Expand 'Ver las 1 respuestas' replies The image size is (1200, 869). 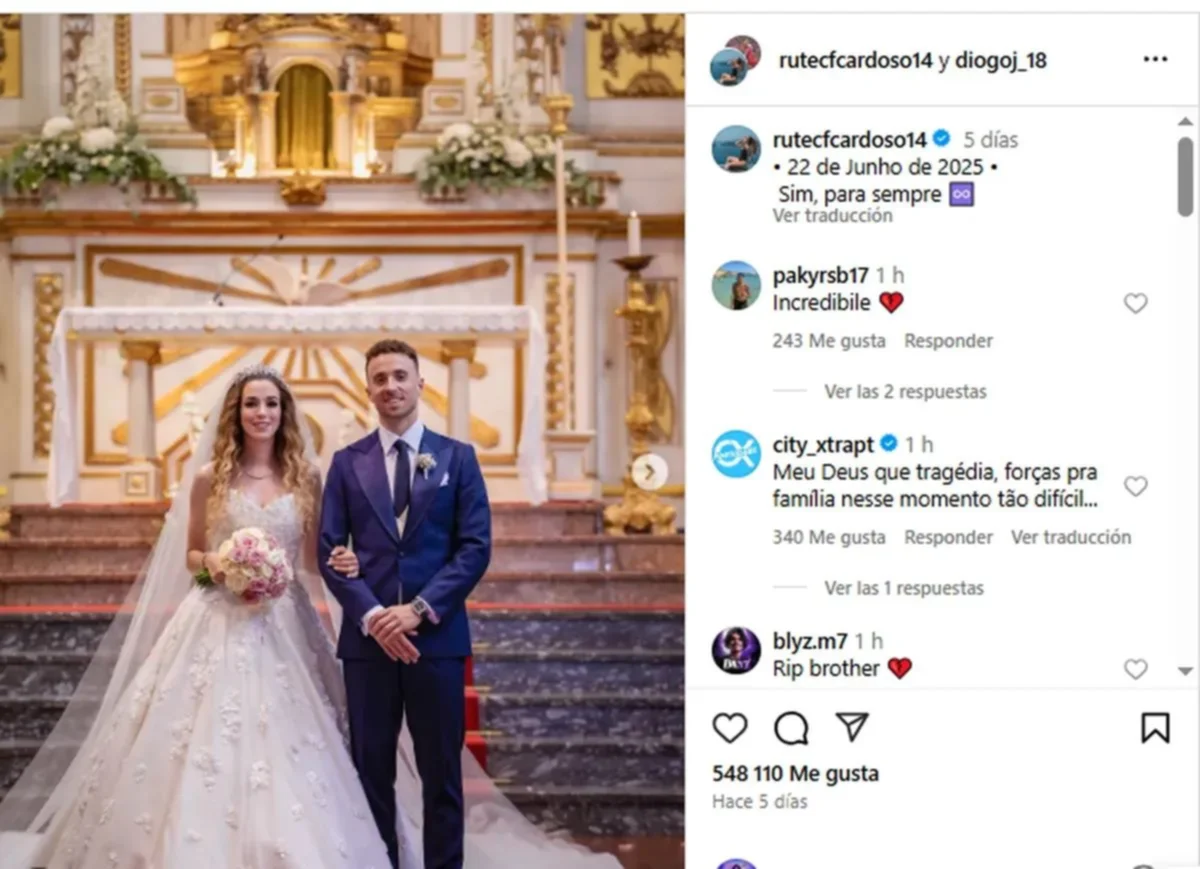(905, 588)
